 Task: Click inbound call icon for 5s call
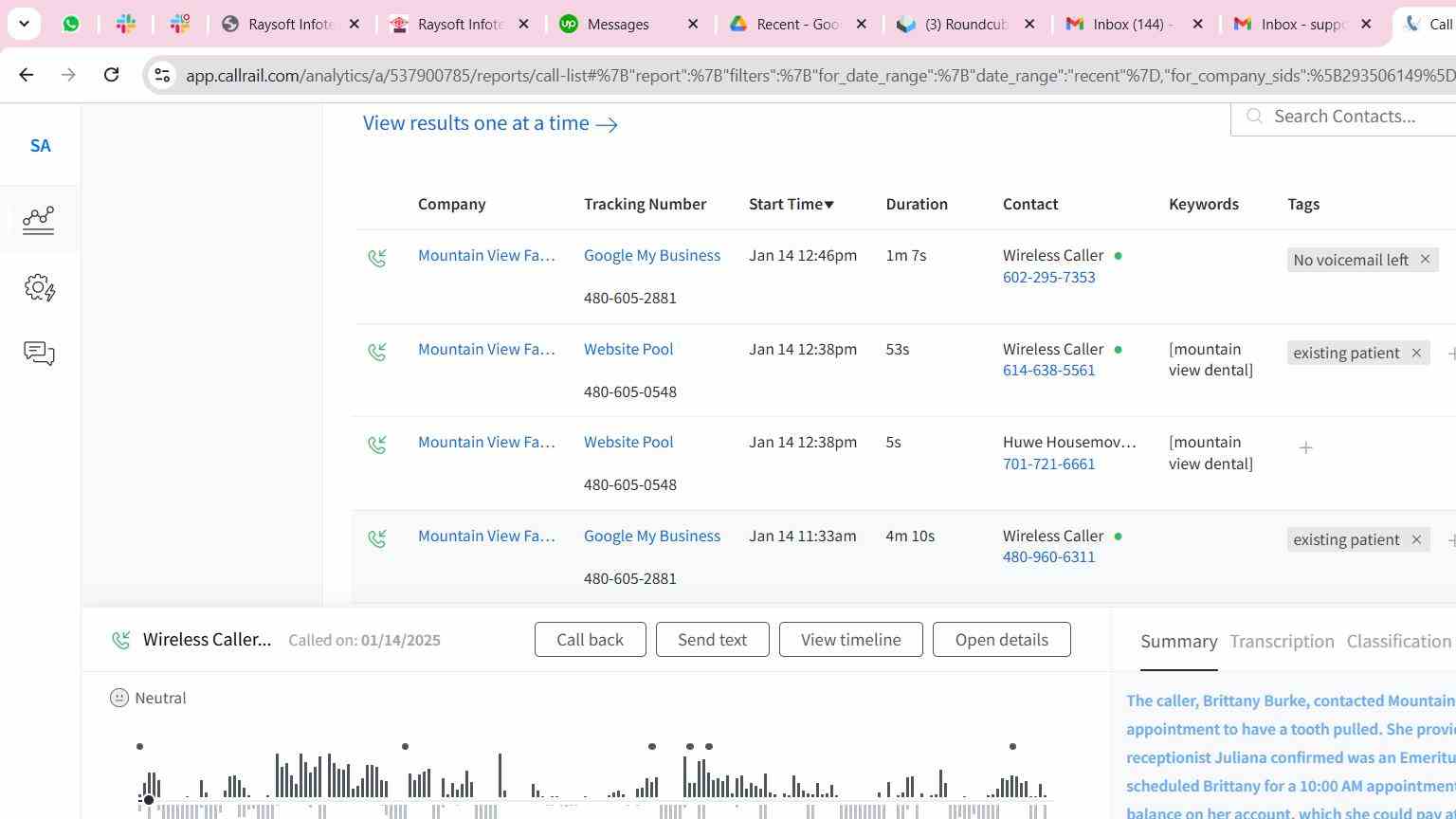[377, 445]
